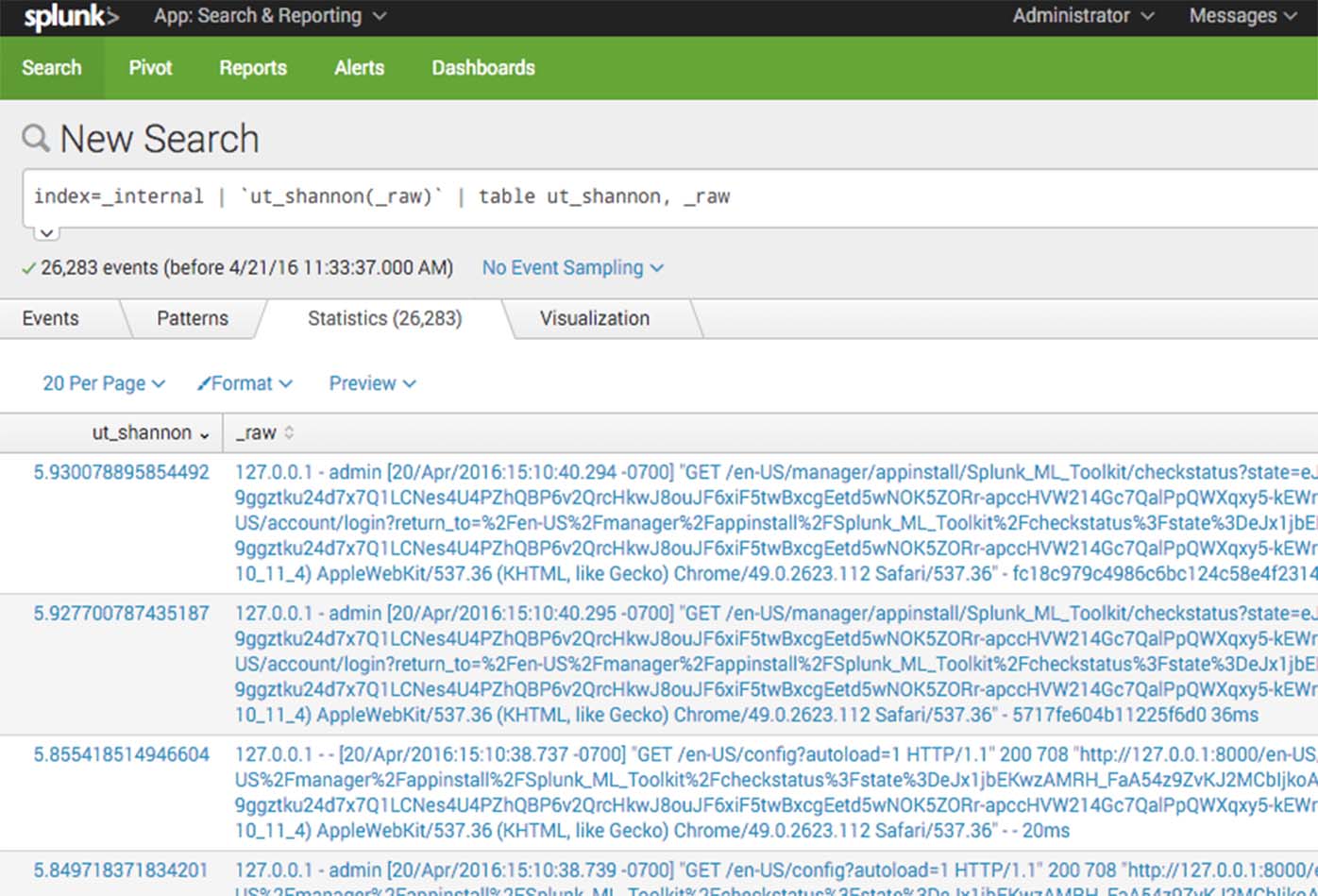Image resolution: width=1318 pixels, height=896 pixels.
Task: Sort by the _raw column arrows
Action: pos(289,432)
